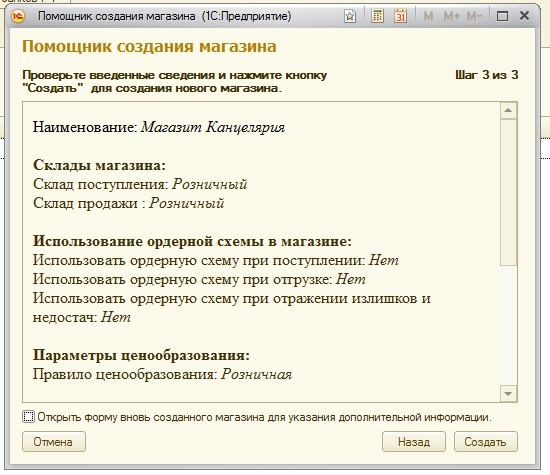Click the M+ memory add button

pos(451,16)
